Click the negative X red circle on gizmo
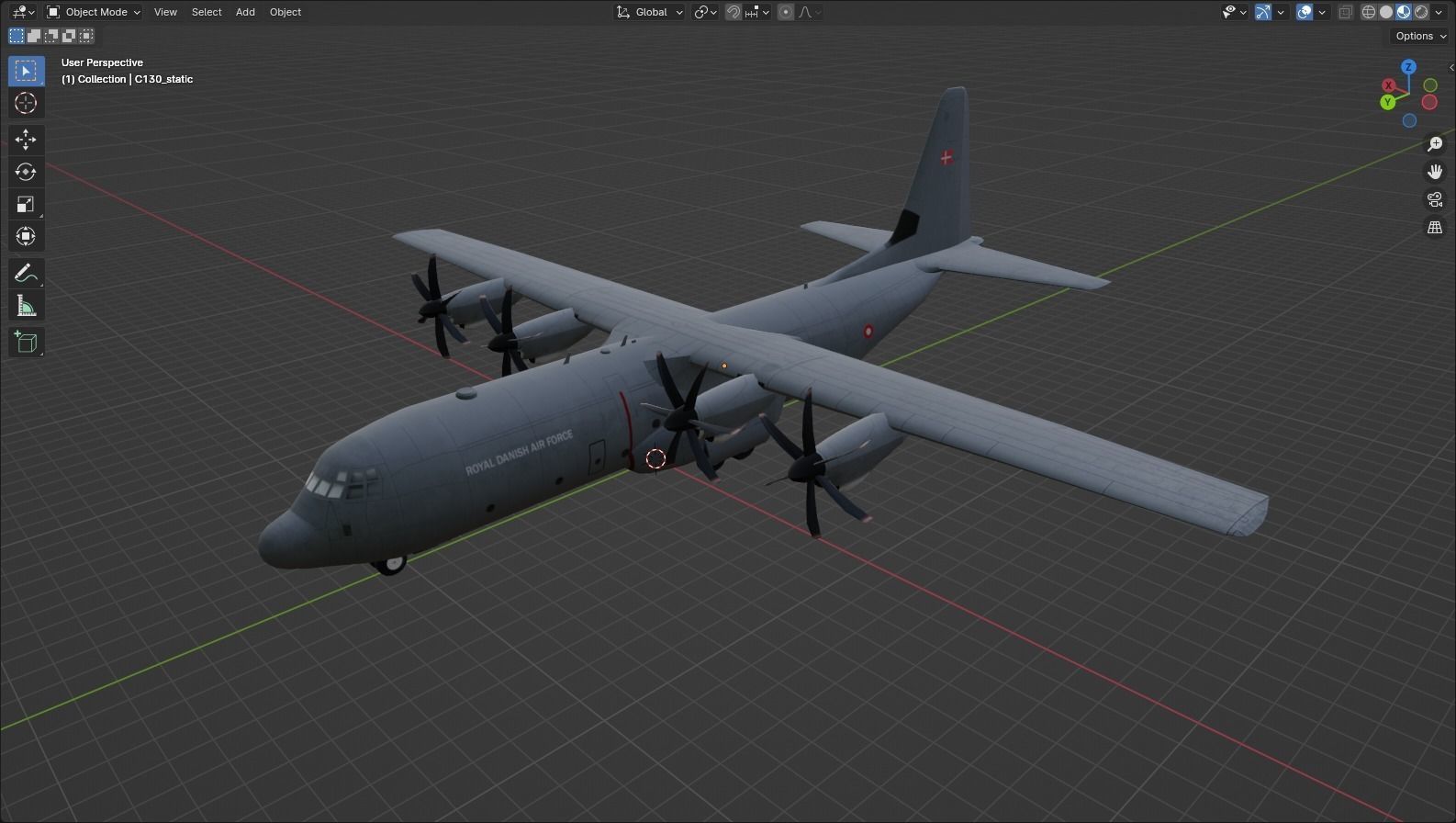Viewport: 1456px width, 823px height. click(x=1429, y=102)
